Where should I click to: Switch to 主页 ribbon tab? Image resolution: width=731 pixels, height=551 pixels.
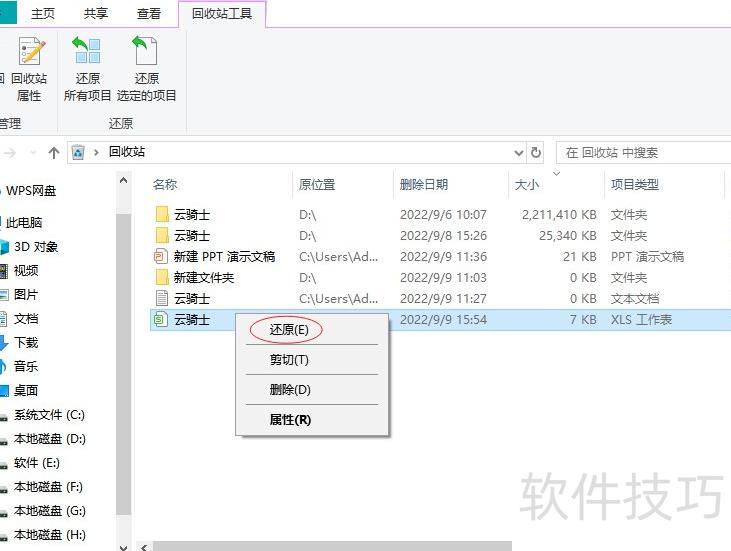coord(42,14)
